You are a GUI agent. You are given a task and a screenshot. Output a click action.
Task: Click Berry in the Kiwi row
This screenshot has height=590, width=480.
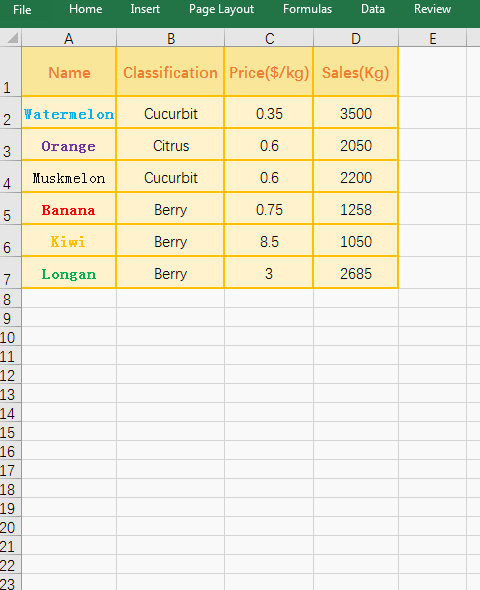170,241
